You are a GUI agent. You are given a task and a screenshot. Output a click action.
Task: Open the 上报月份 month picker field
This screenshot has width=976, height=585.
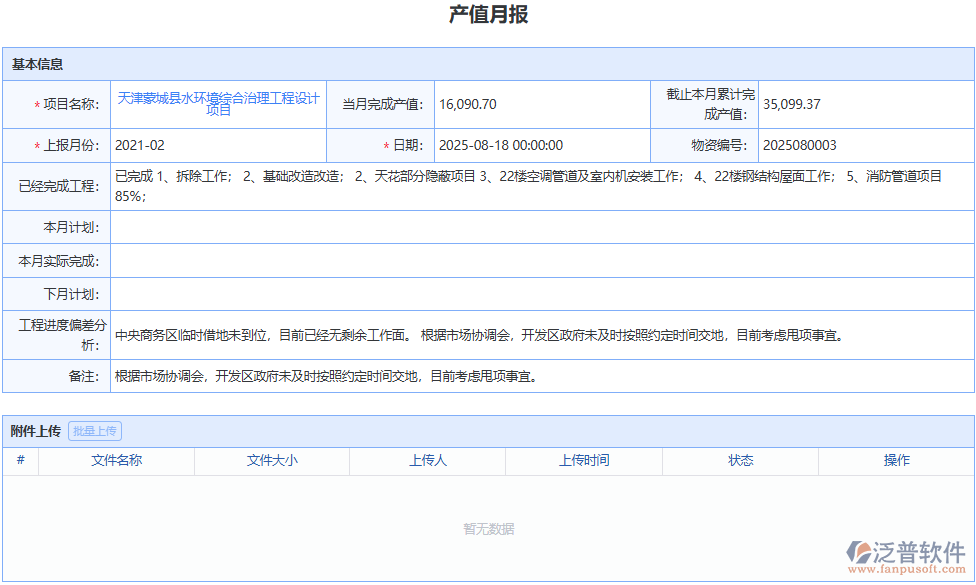pos(218,145)
